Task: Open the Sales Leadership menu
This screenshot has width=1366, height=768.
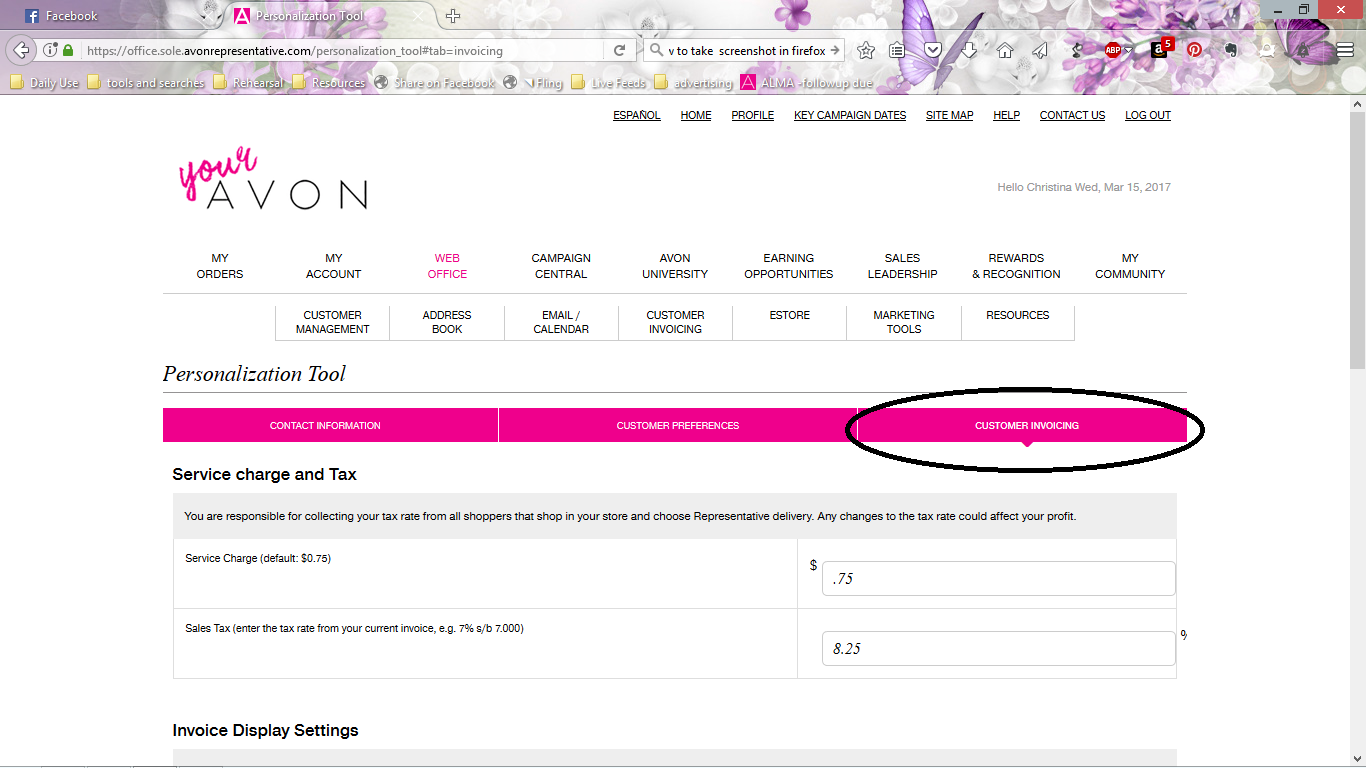Action: click(902, 266)
